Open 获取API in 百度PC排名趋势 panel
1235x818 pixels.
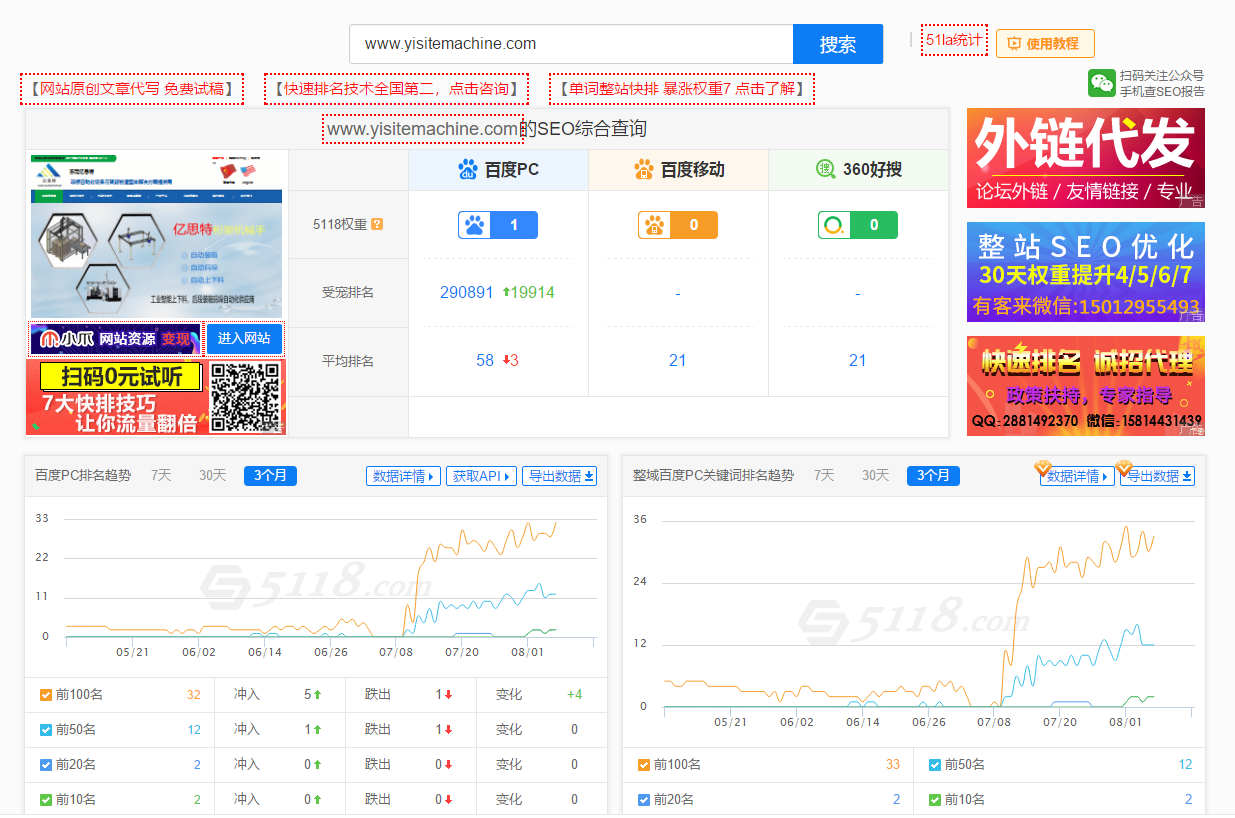point(482,476)
